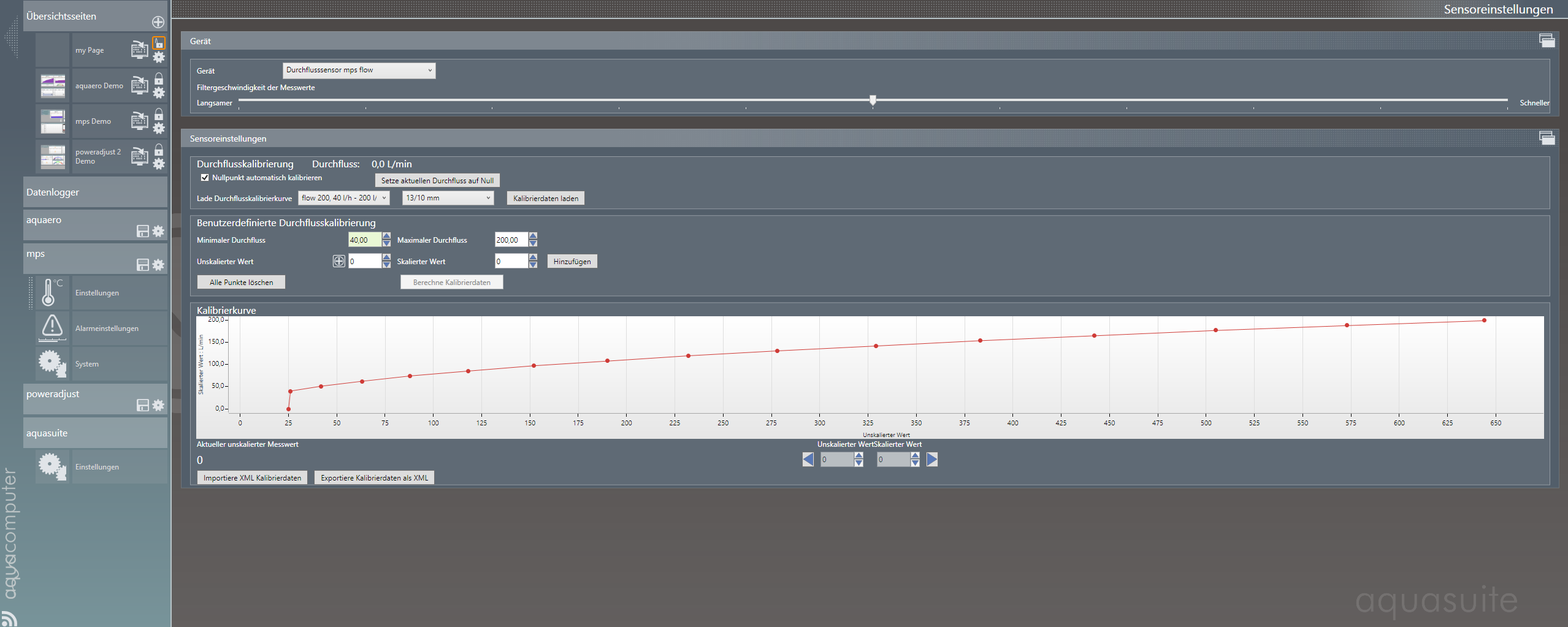
Task: Add a new overview page with plus icon
Action: [158, 22]
